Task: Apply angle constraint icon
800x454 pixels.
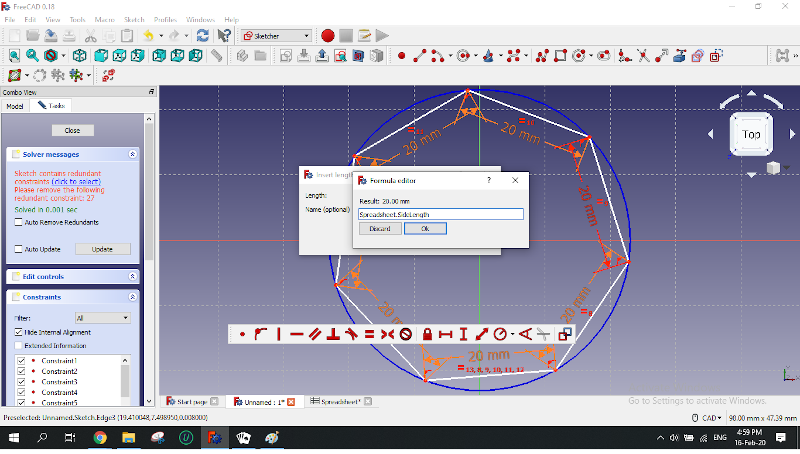Action: point(525,334)
